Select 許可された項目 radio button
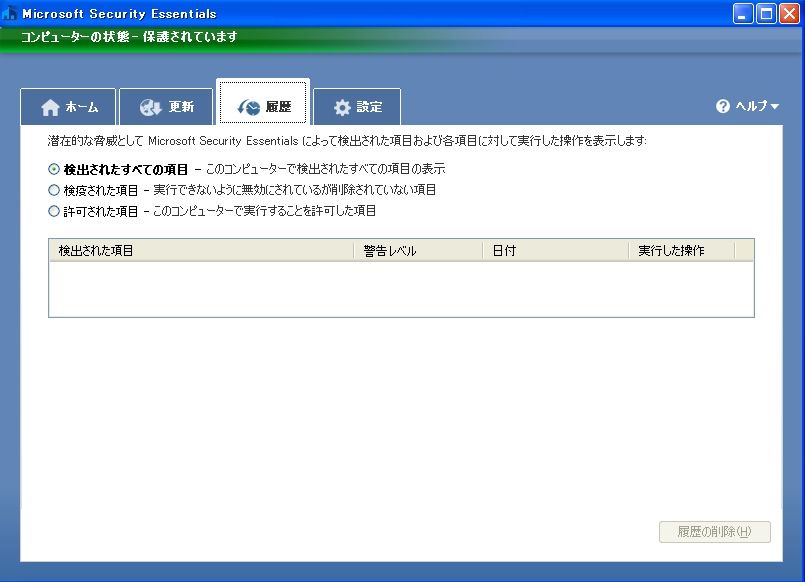Viewport: 805px width, 582px height. [54, 211]
